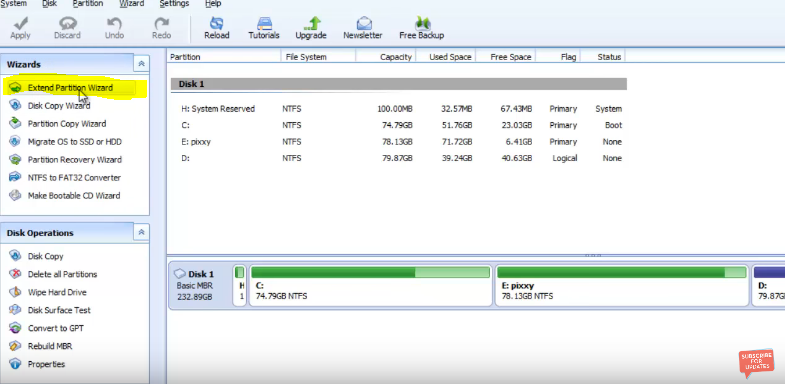
Task: Choose Migrate OS to SSD or HDD
Action: (75, 142)
